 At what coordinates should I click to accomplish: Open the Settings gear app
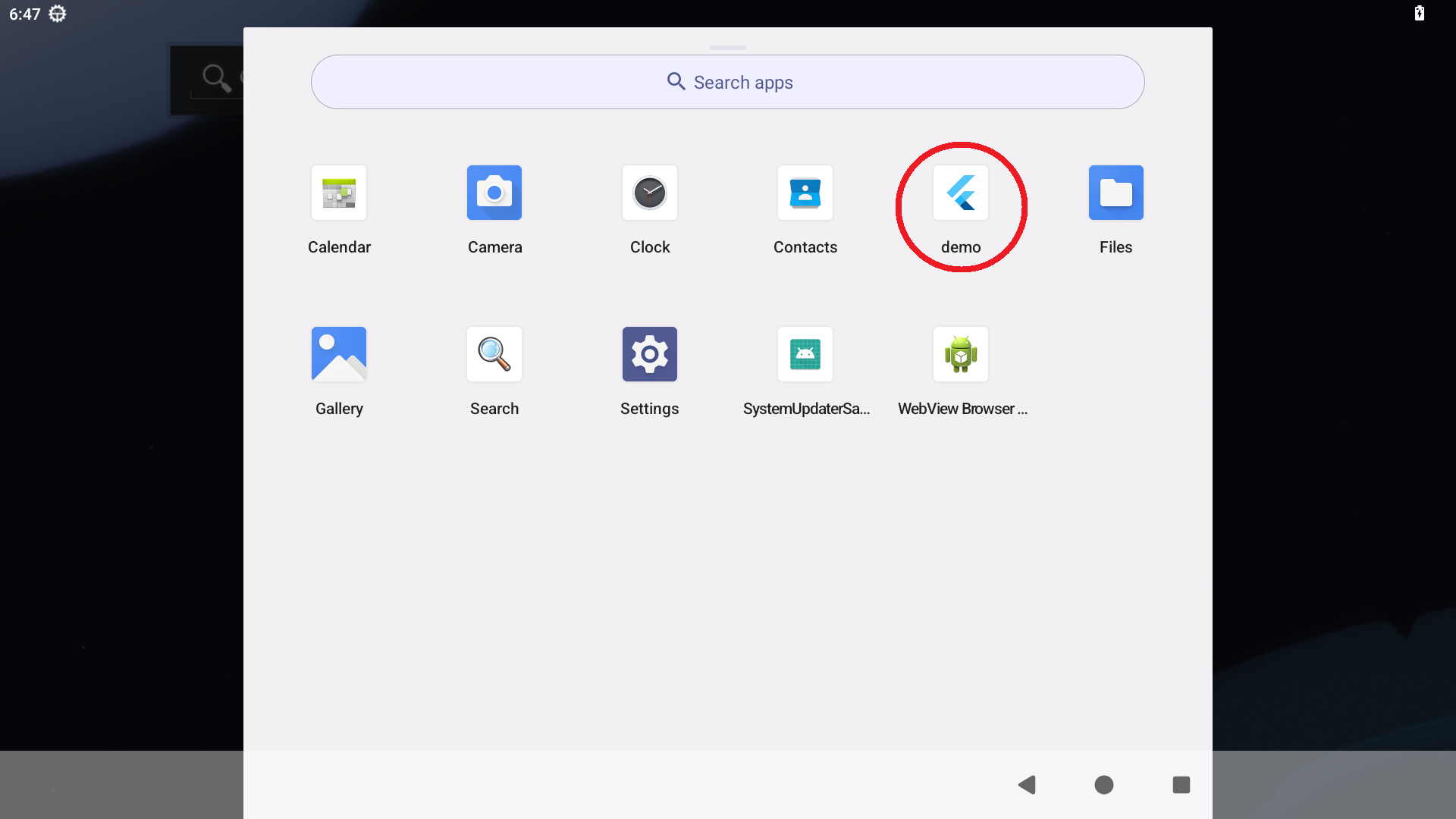pyautogui.click(x=650, y=355)
